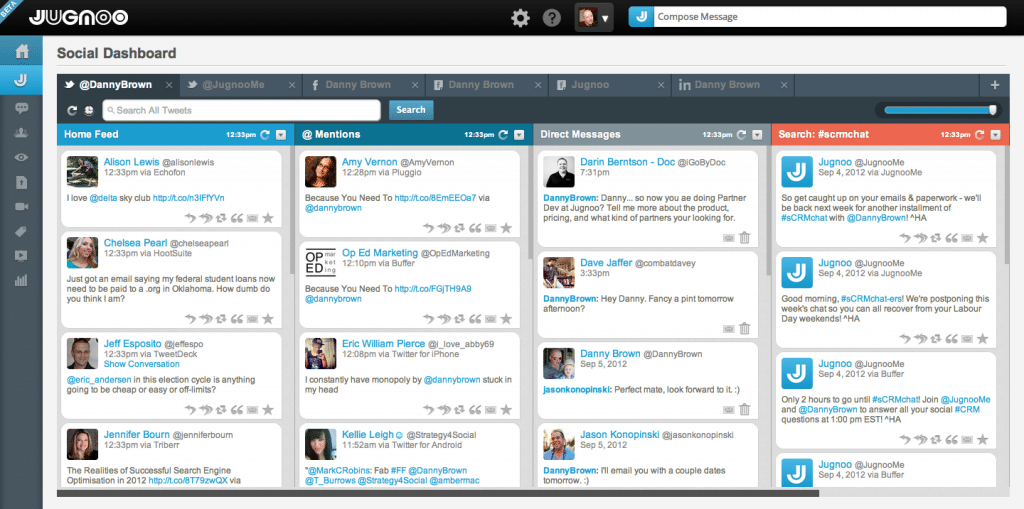Go to Home in the left sidebar
Image resolution: width=1024 pixels, height=509 pixels.
21,52
